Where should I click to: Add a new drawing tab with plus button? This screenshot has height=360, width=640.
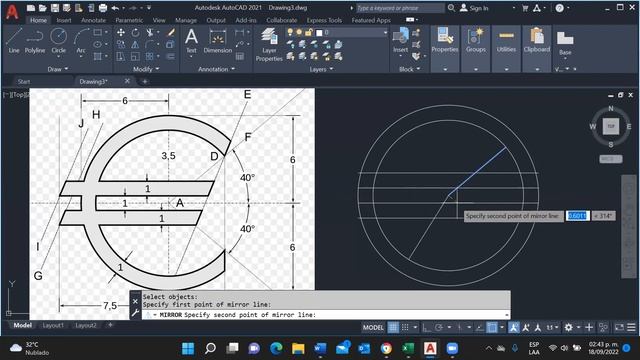(144, 82)
